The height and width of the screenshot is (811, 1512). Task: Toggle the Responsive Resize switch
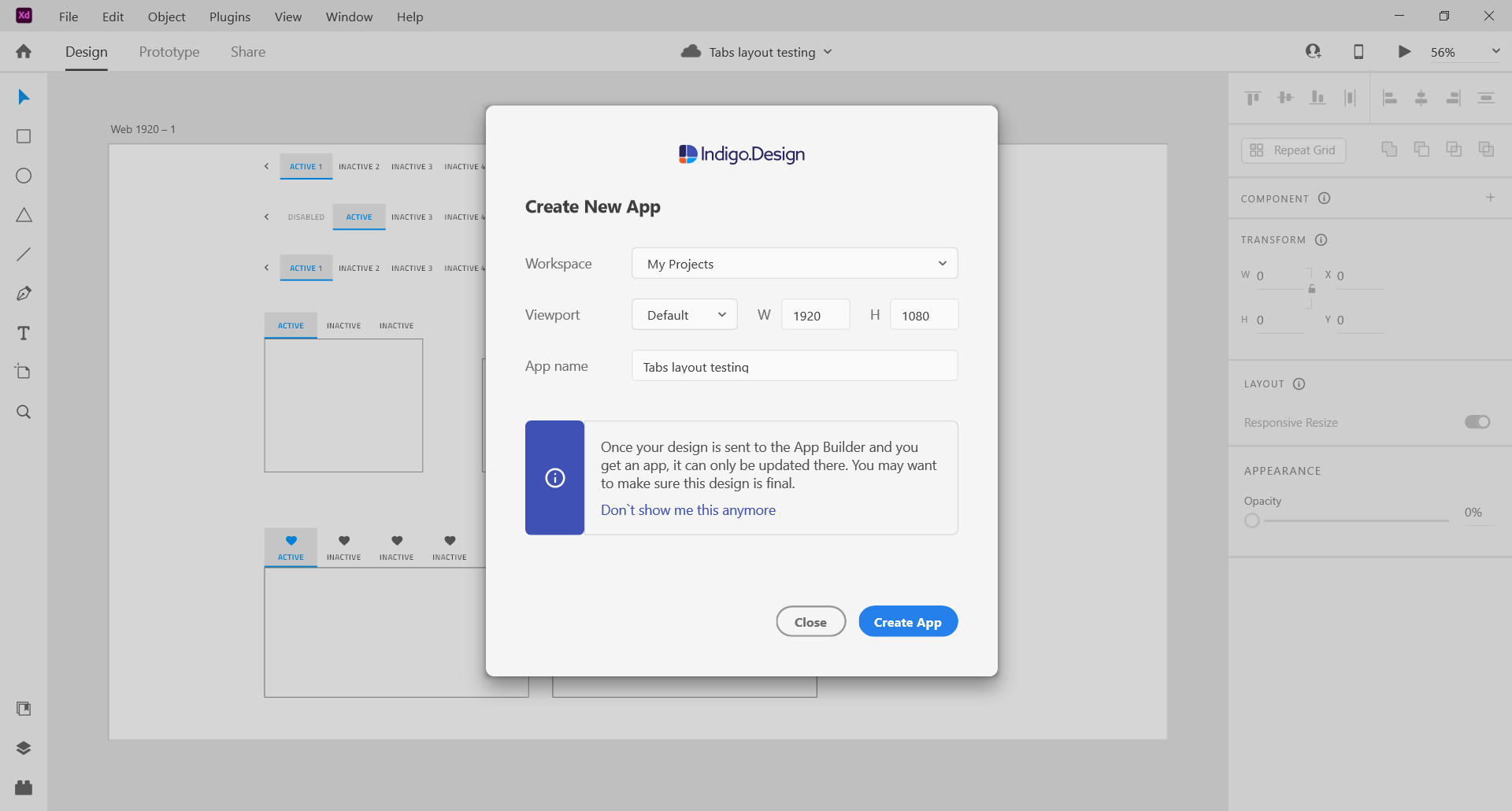coord(1477,422)
